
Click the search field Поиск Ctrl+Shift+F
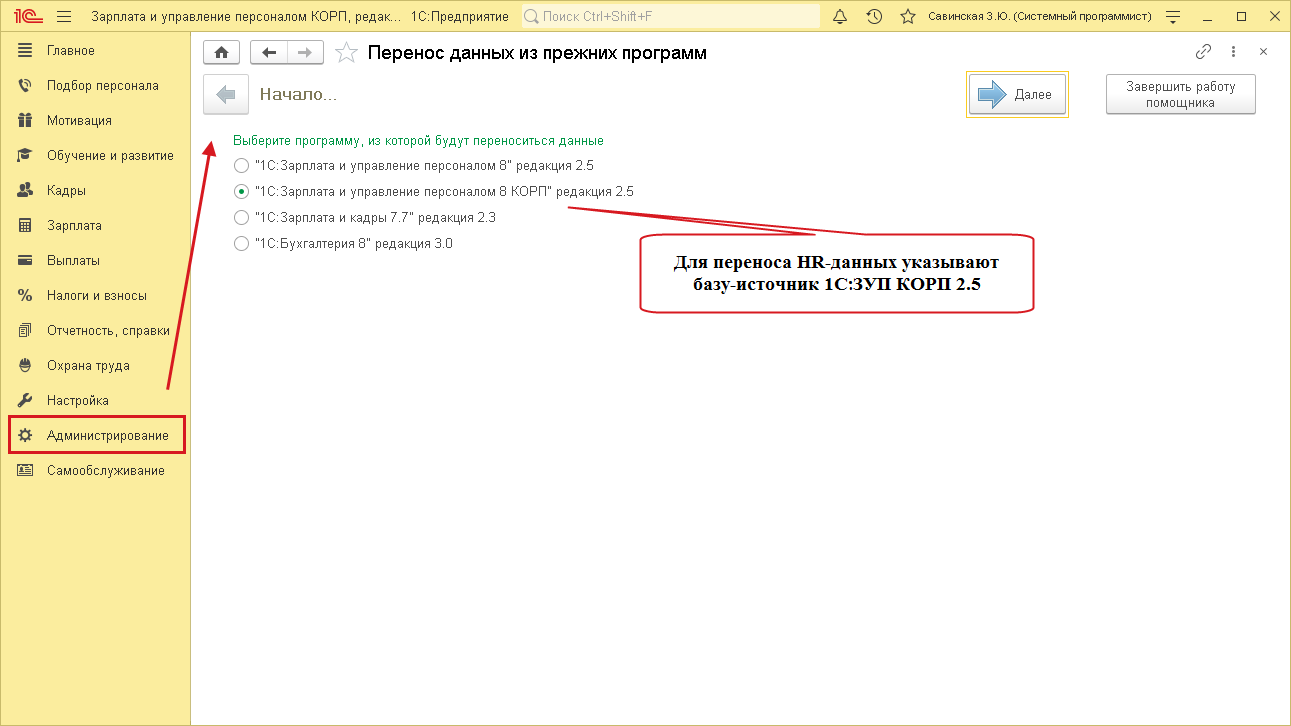(671, 16)
